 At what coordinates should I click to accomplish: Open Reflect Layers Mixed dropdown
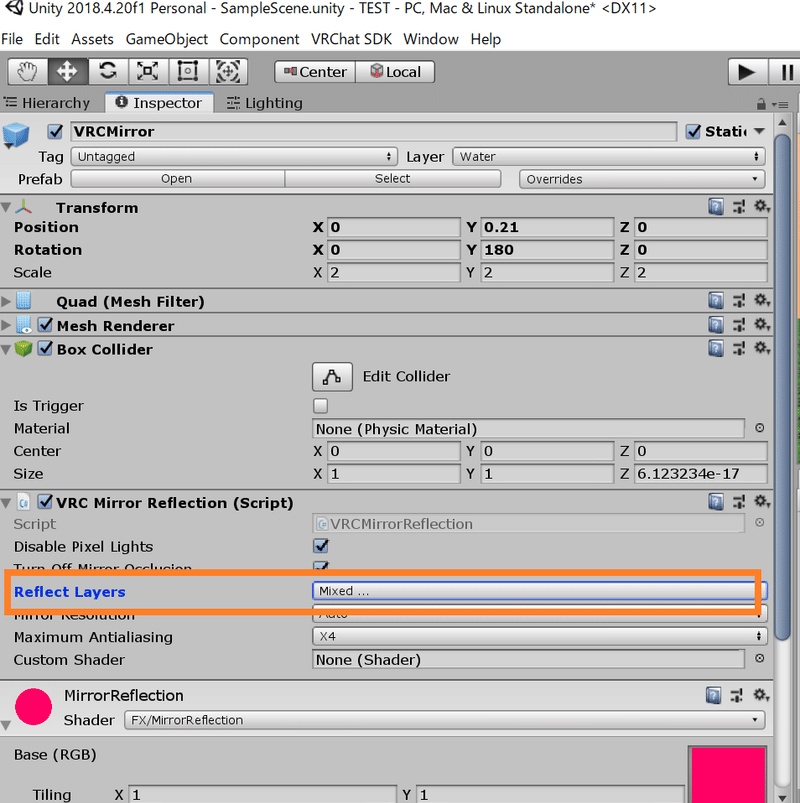(x=539, y=591)
